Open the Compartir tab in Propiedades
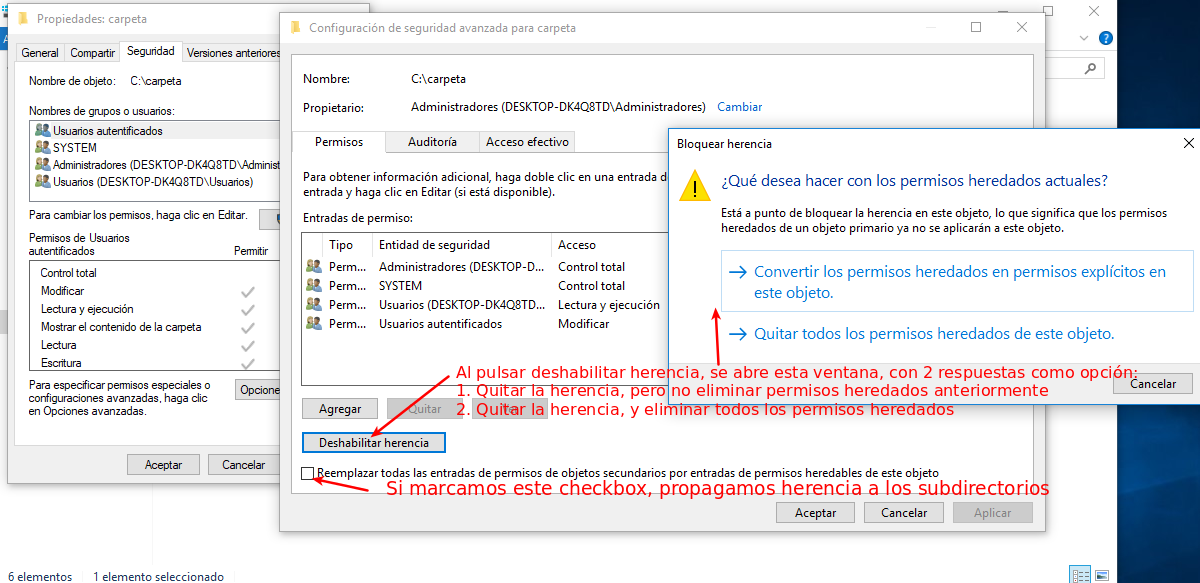Image resolution: width=1200 pixels, height=583 pixels. pos(92,53)
